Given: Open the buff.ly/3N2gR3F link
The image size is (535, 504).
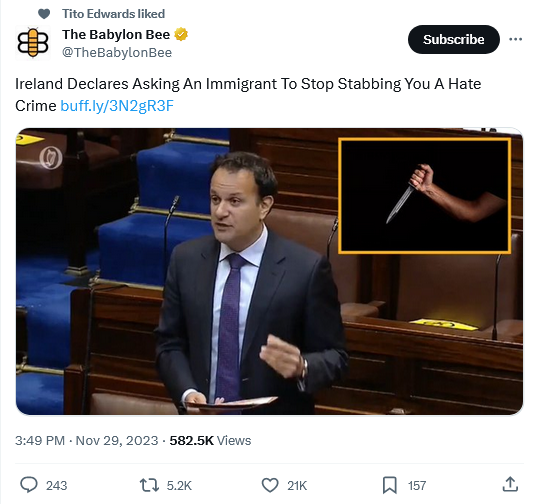Looking at the screenshot, I should 117,106.
